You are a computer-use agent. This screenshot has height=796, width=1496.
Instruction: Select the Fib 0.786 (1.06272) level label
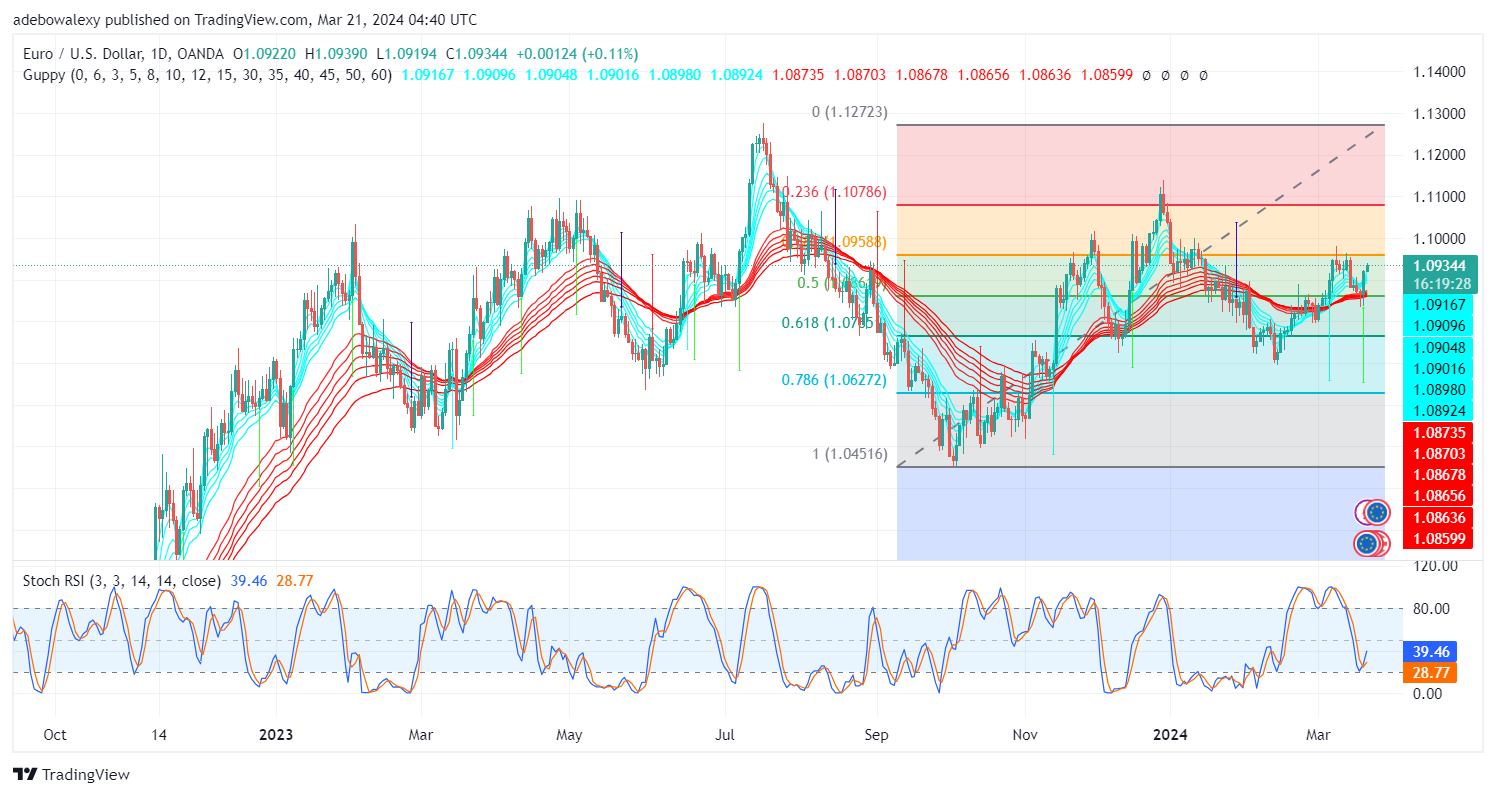click(x=834, y=380)
